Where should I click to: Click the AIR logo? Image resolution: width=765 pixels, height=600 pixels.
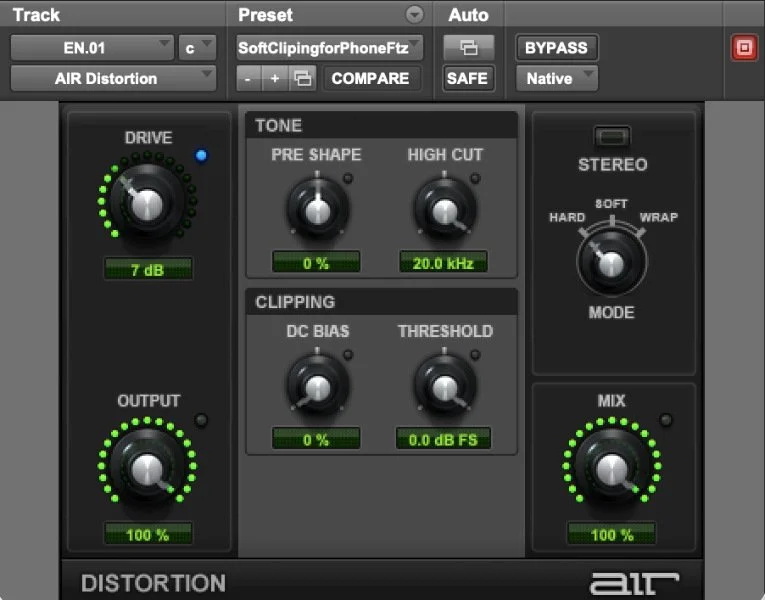(634, 583)
